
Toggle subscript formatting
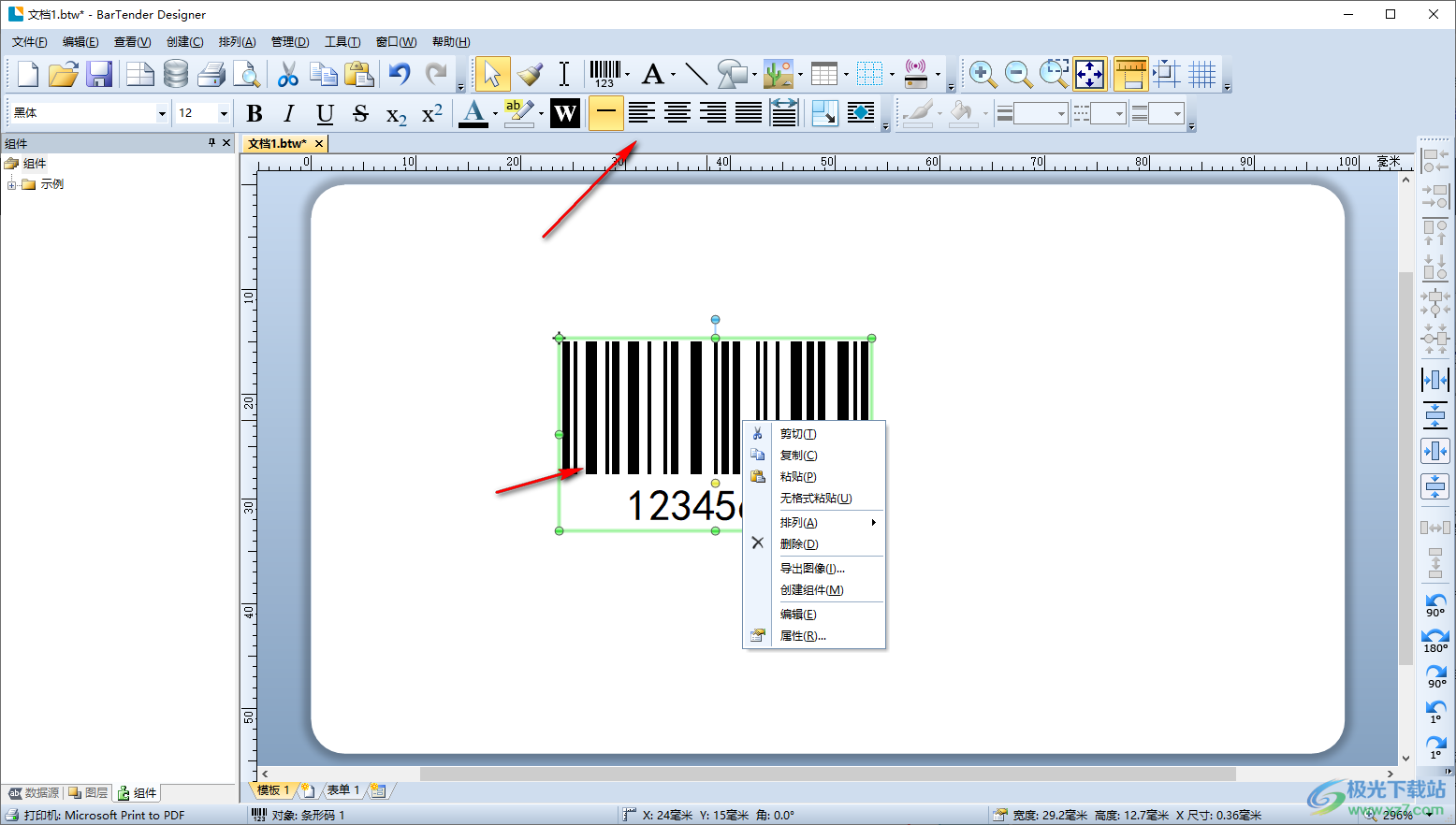click(396, 113)
